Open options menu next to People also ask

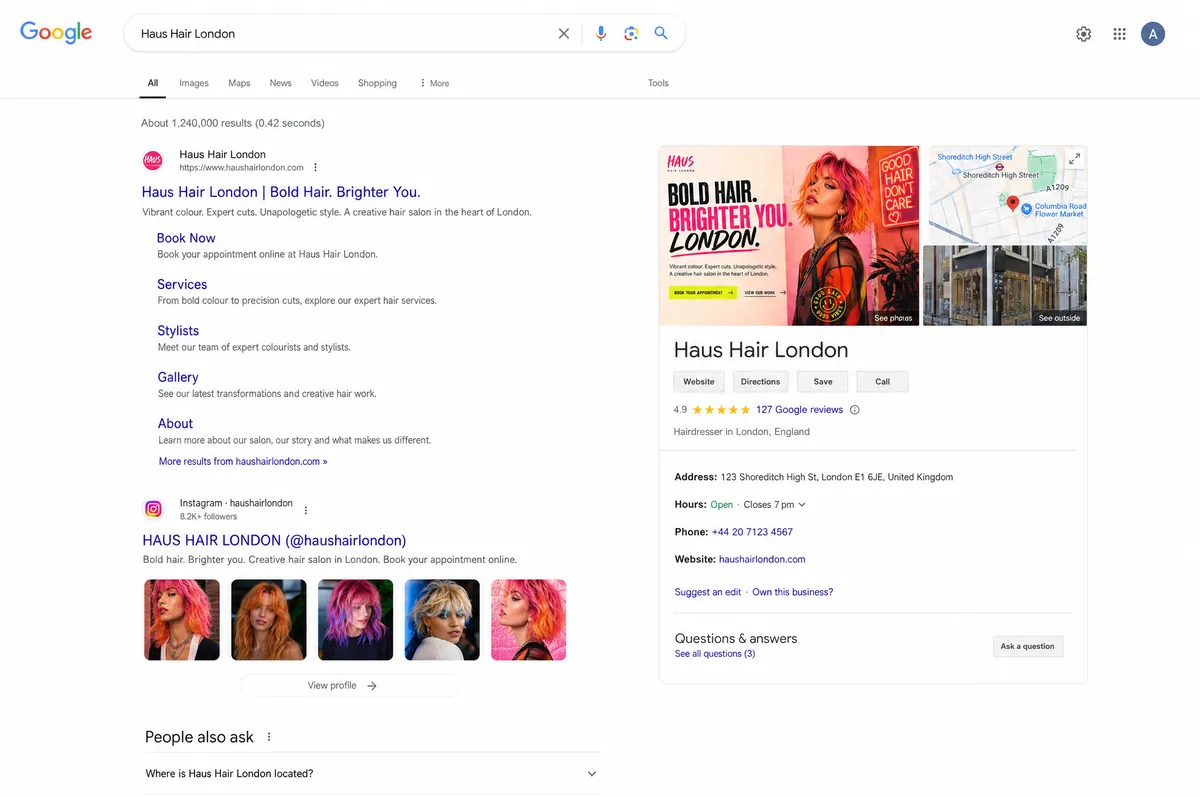[x=269, y=737]
